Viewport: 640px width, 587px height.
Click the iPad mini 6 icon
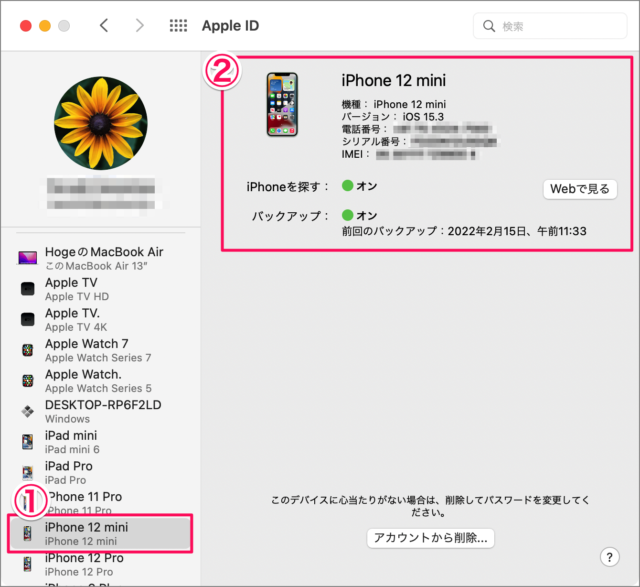tap(28, 442)
